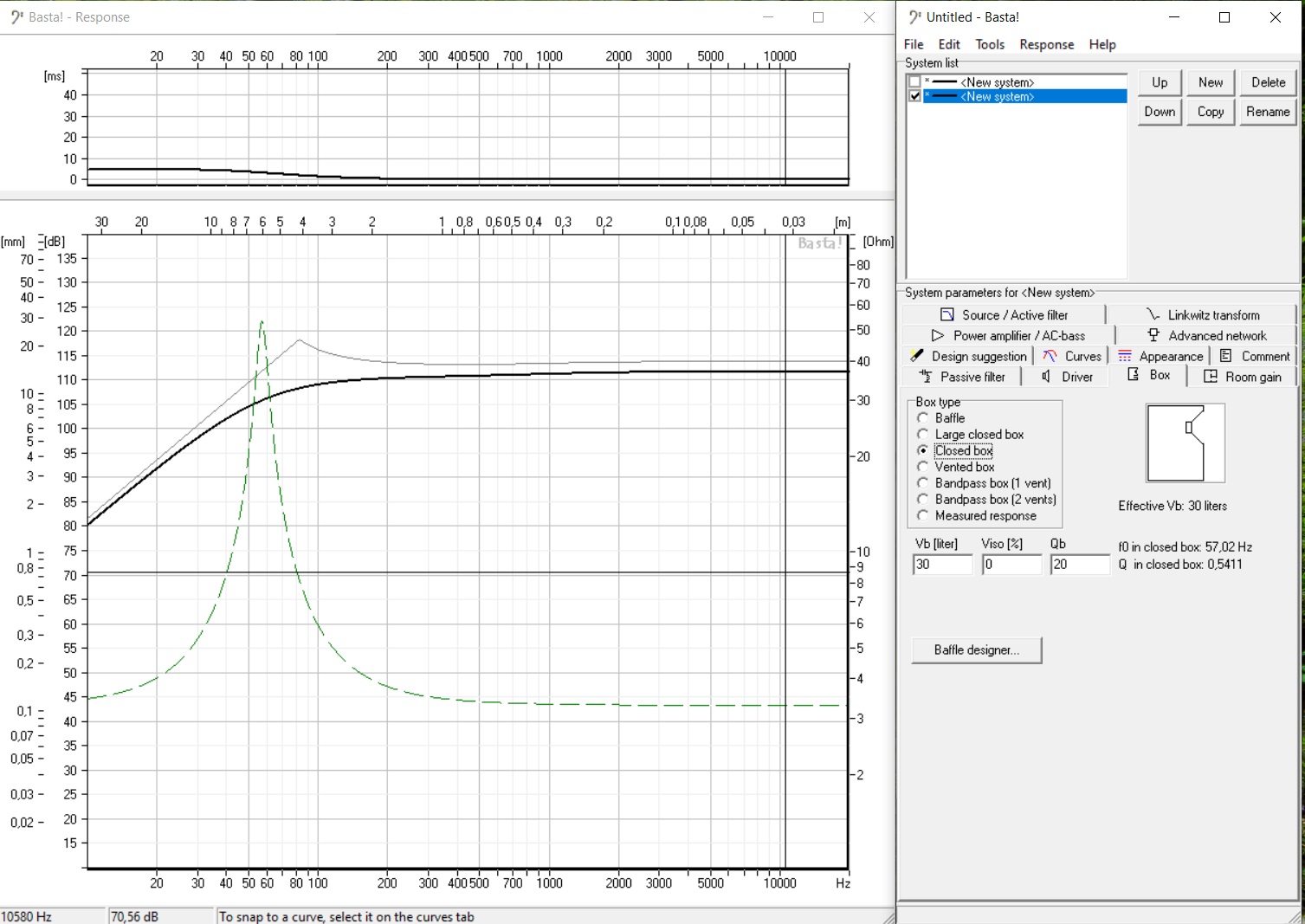This screenshot has height=924, width=1305.
Task: Click the Up button
Action: [1160, 82]
